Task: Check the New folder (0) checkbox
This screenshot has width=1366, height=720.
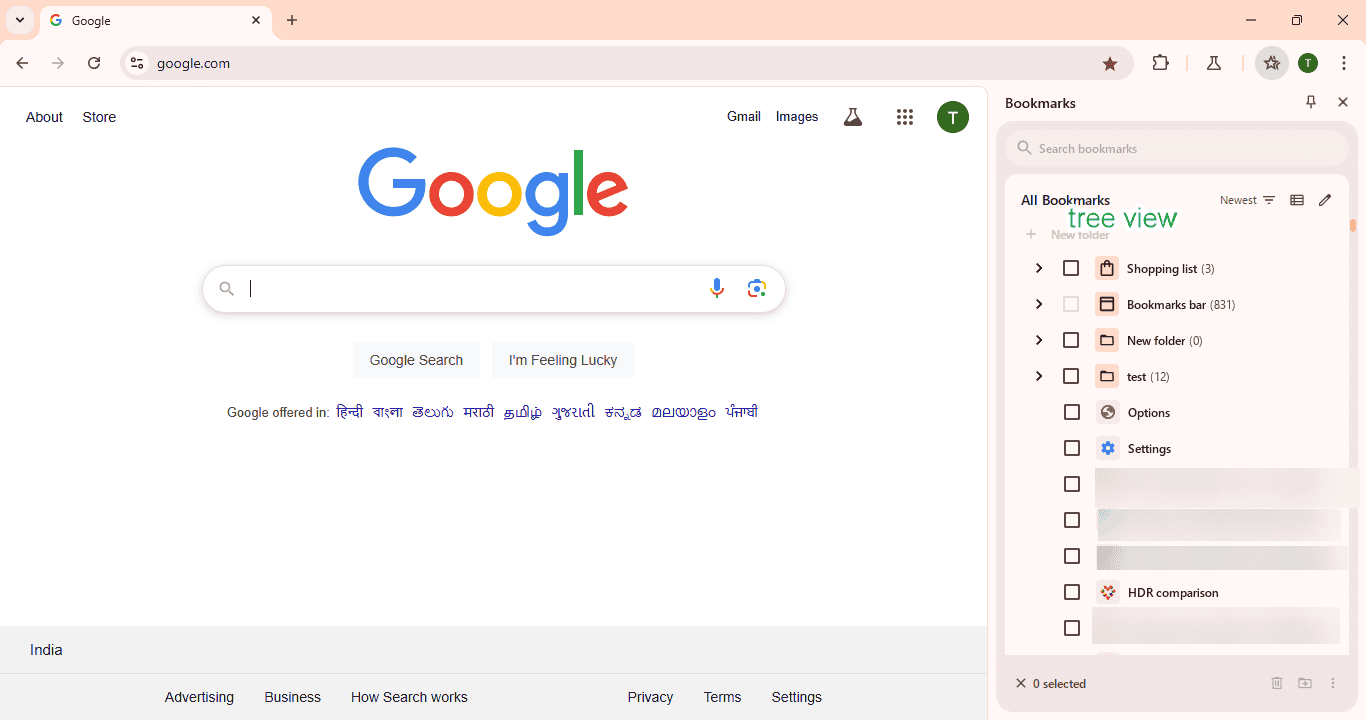Action: pos(1071,340)
